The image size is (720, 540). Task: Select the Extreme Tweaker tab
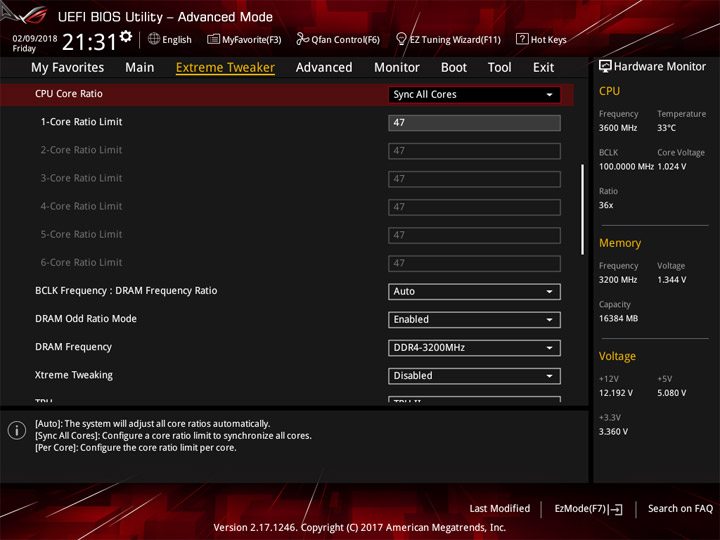point(225,68)
